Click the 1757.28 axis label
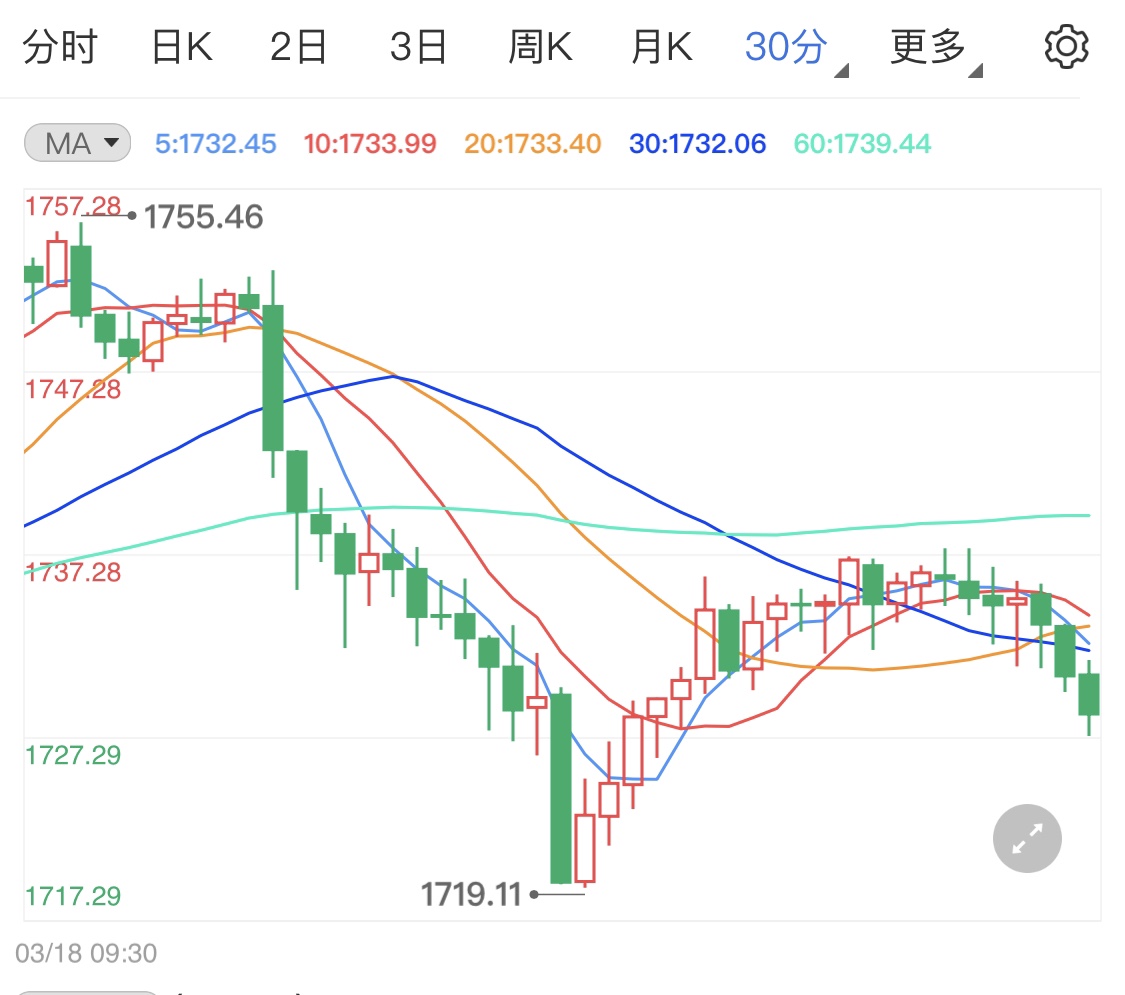 click(x=73, y=206)
